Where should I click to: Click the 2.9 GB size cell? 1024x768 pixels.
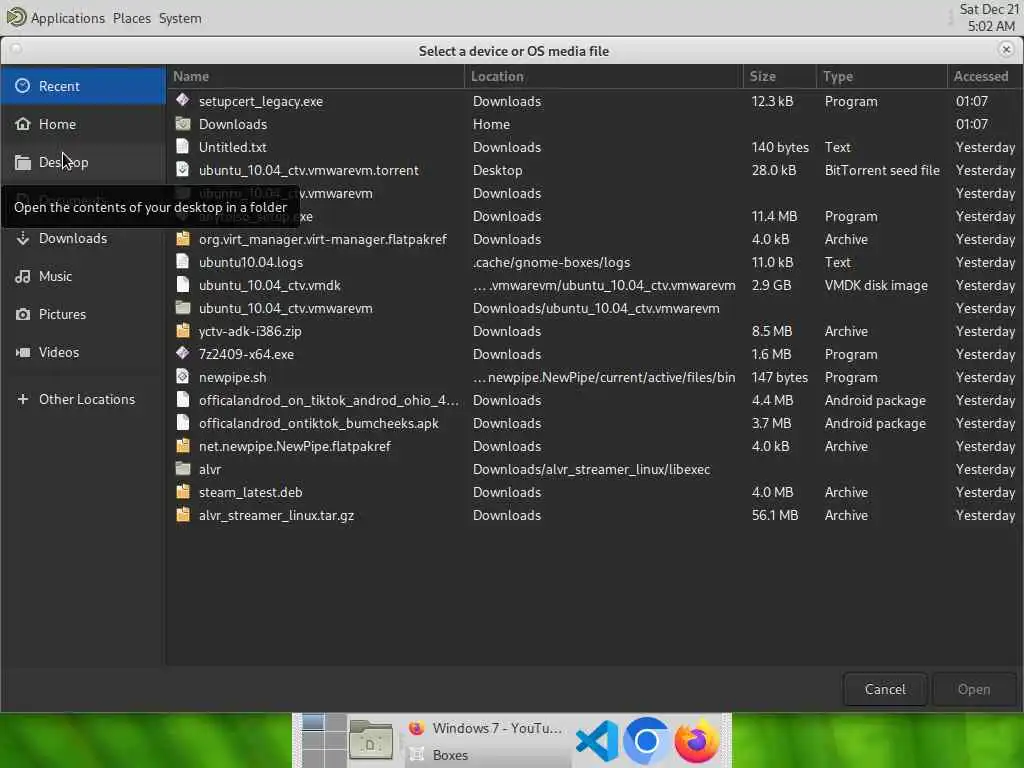[x=771, y=285]
